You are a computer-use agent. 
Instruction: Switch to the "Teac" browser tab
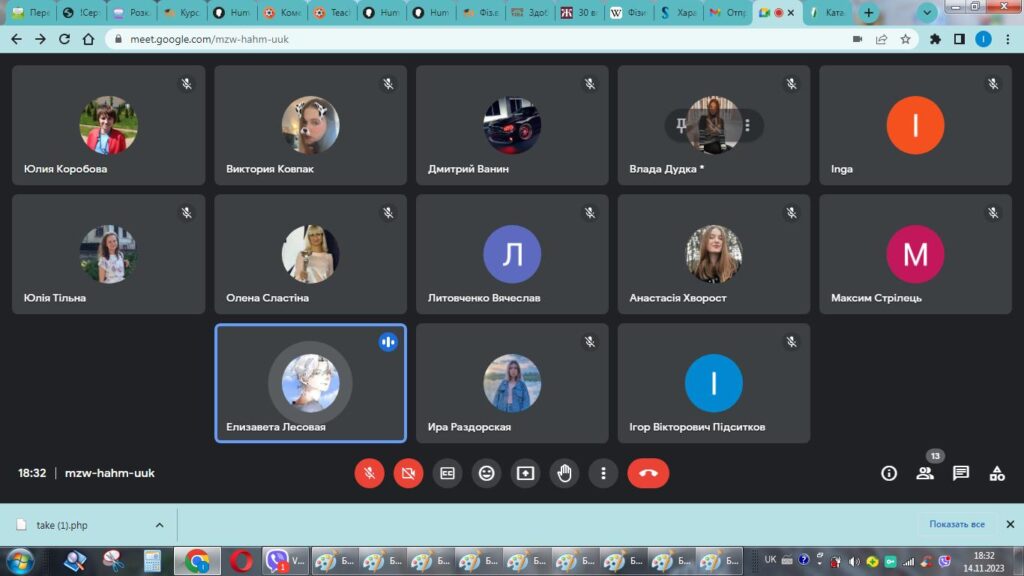click(333, 12)
